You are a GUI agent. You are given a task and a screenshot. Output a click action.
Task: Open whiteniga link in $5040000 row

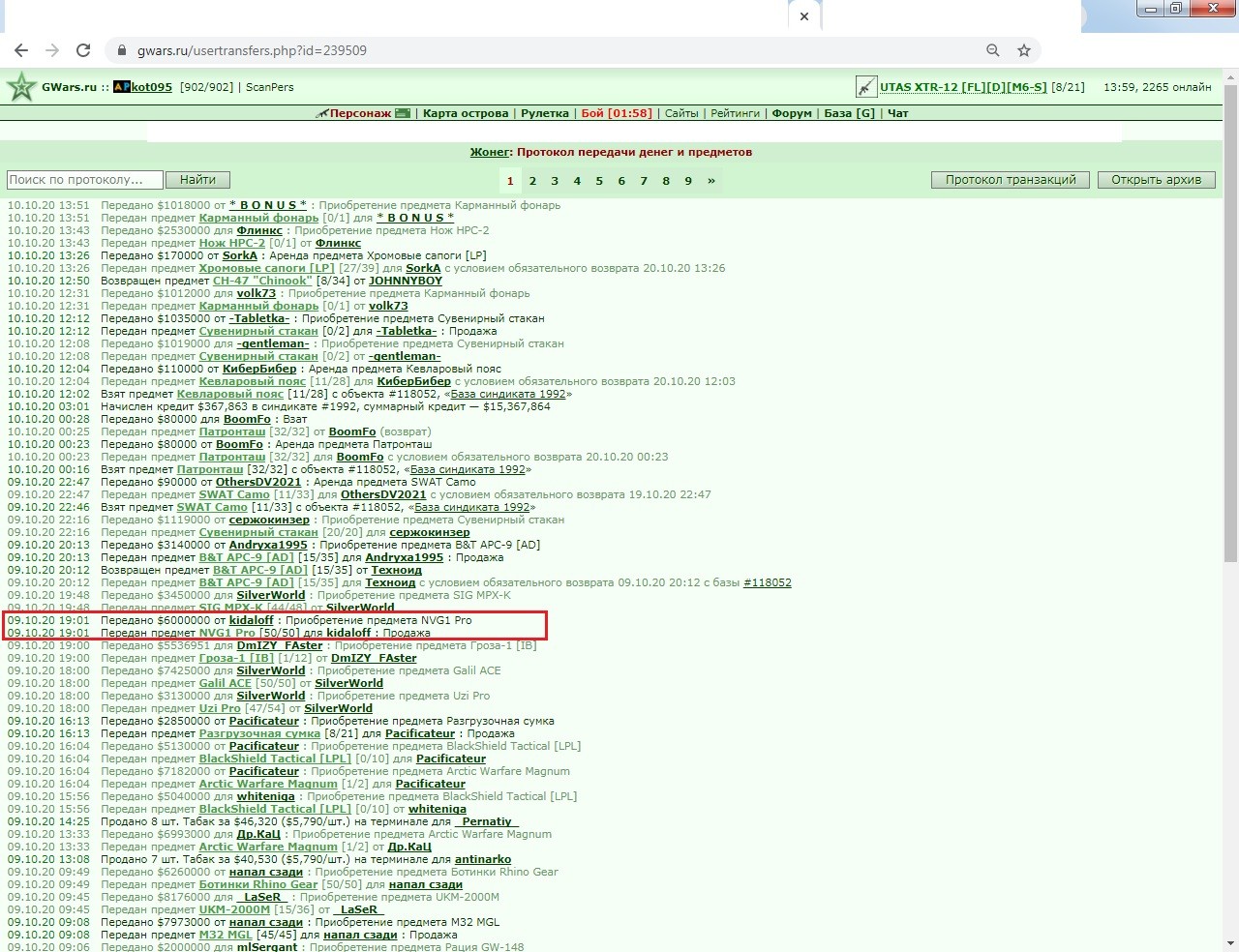click(x=266, y=796)
